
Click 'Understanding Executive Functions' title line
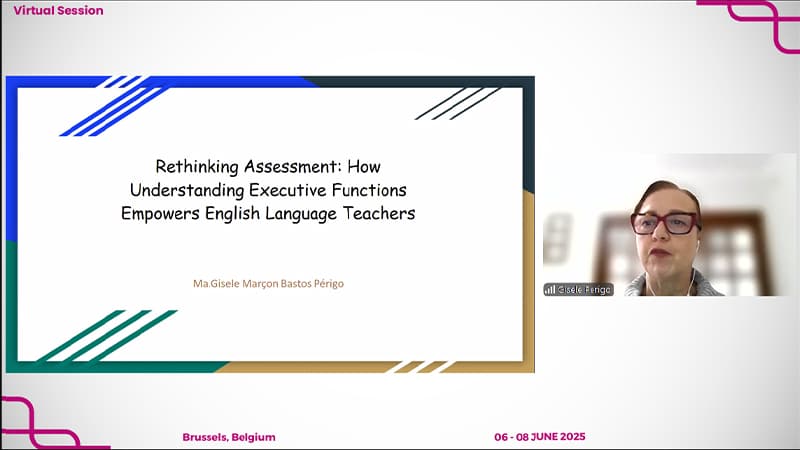pyautogui.click(x=269, y=190)
